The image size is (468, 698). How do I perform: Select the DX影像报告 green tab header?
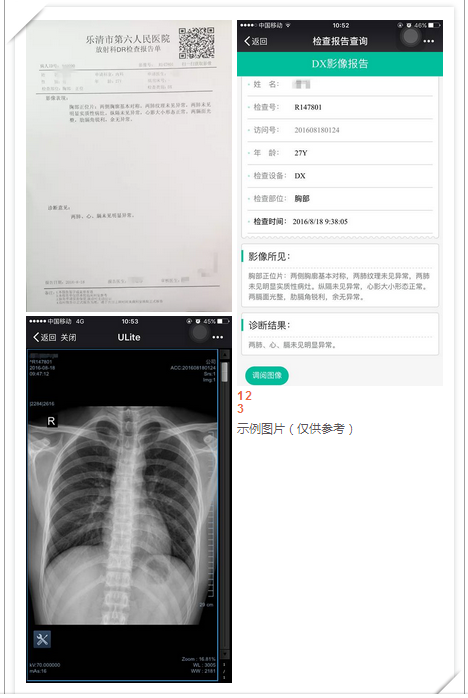[340, 64]
